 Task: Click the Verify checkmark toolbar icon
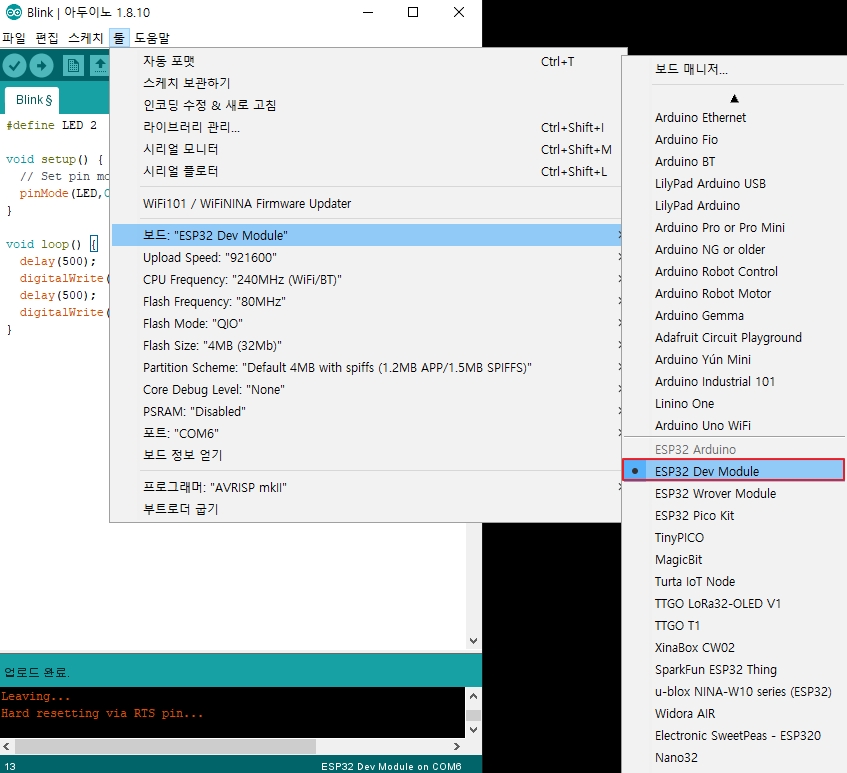(x=15, y=66)
